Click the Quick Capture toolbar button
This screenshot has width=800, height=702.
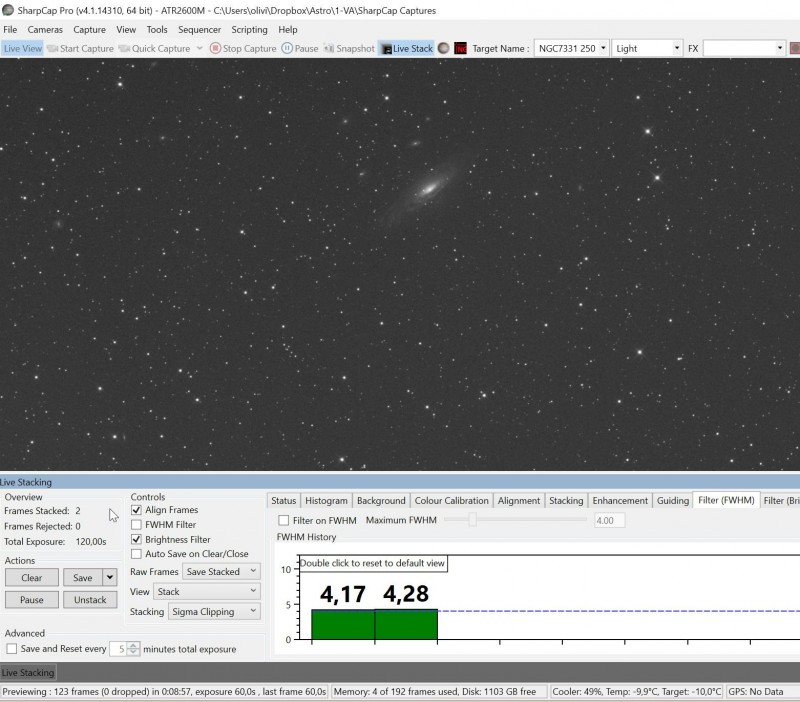155,48
